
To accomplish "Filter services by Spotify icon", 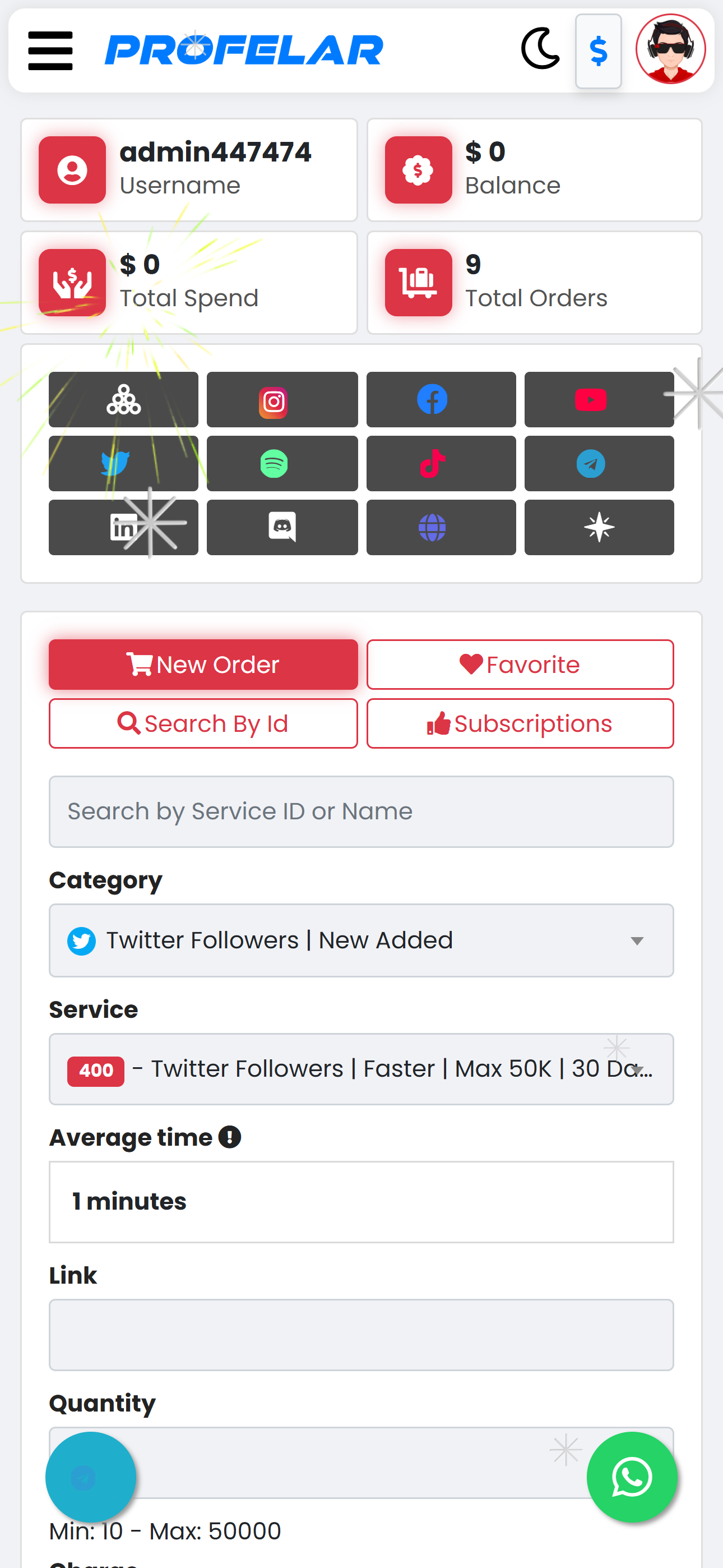I will click(x=282, y=464).
